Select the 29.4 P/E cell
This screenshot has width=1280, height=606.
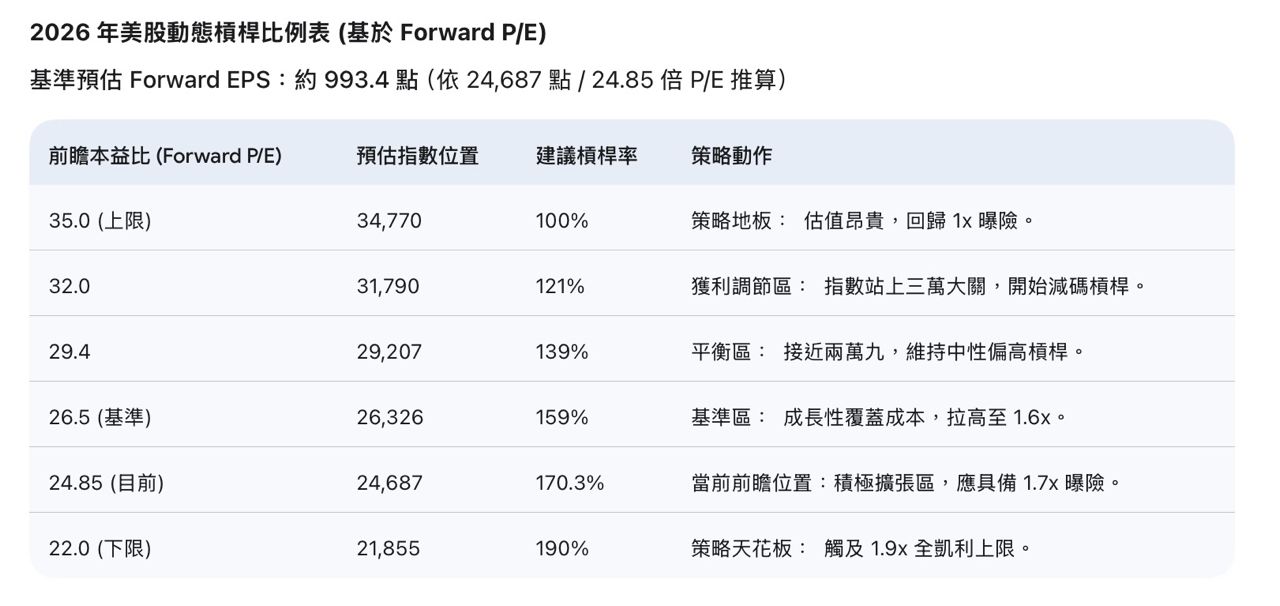[x=68, y=352]
